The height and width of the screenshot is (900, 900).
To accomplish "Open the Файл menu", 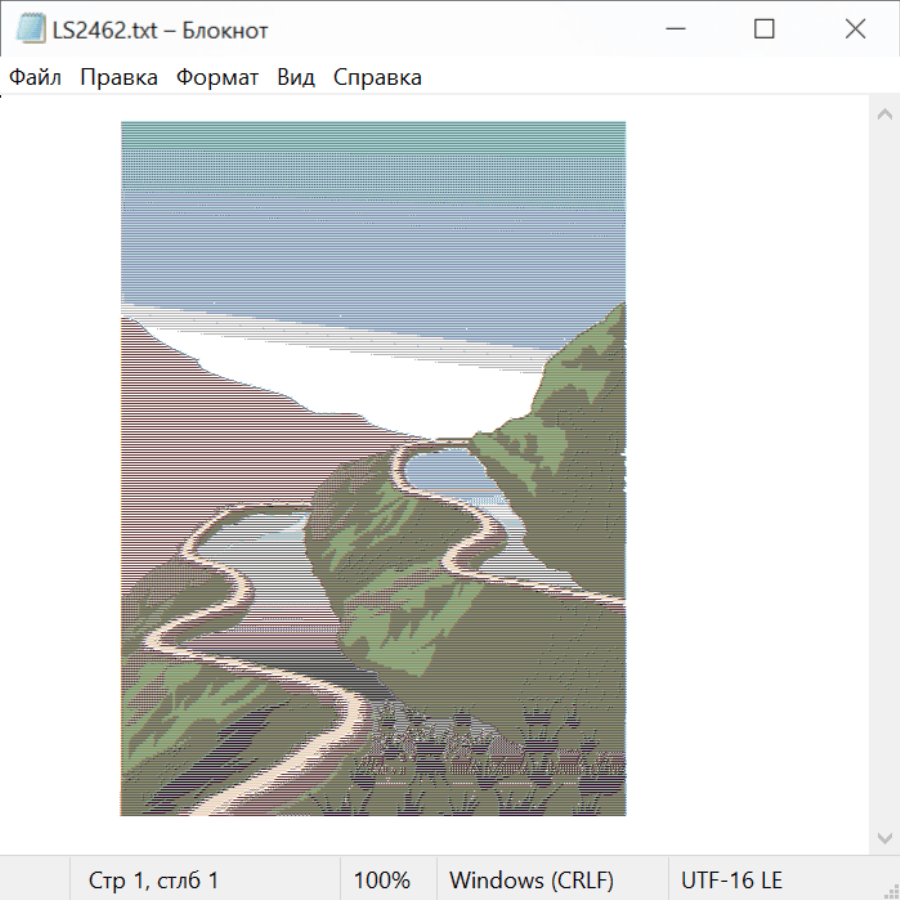I will point(35,77).
